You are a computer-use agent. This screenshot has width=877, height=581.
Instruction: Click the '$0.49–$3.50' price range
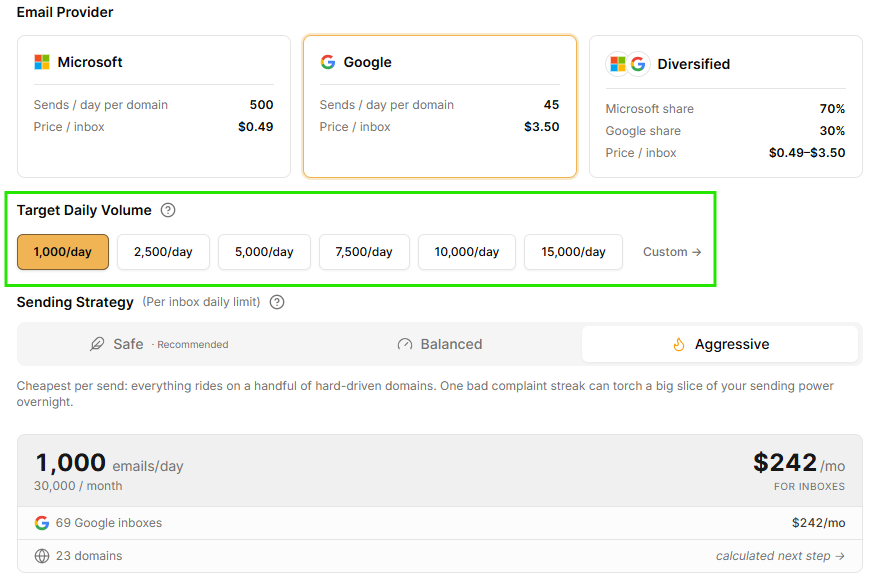pyautogui.click(x=807, y=153)
